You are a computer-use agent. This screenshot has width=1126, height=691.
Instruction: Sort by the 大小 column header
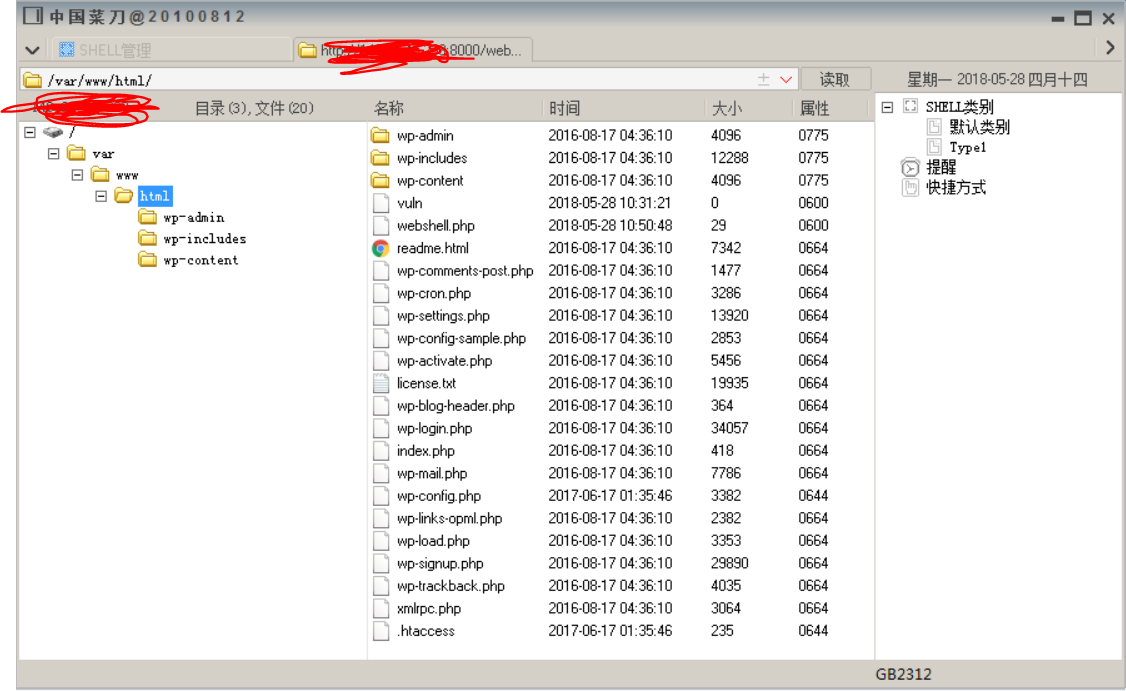[x=727, y=108]
